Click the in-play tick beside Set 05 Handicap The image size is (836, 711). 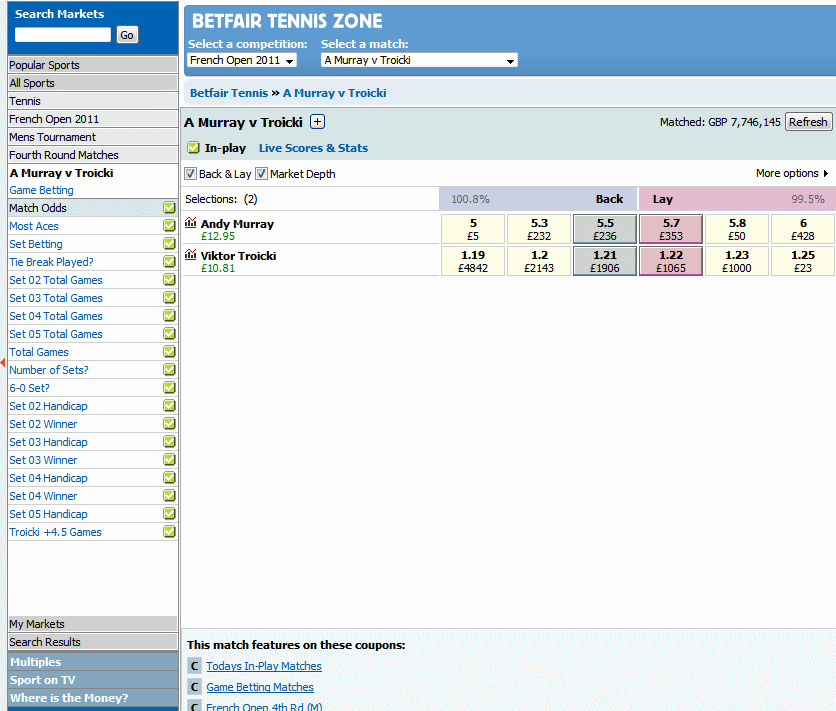click(170, 514)
